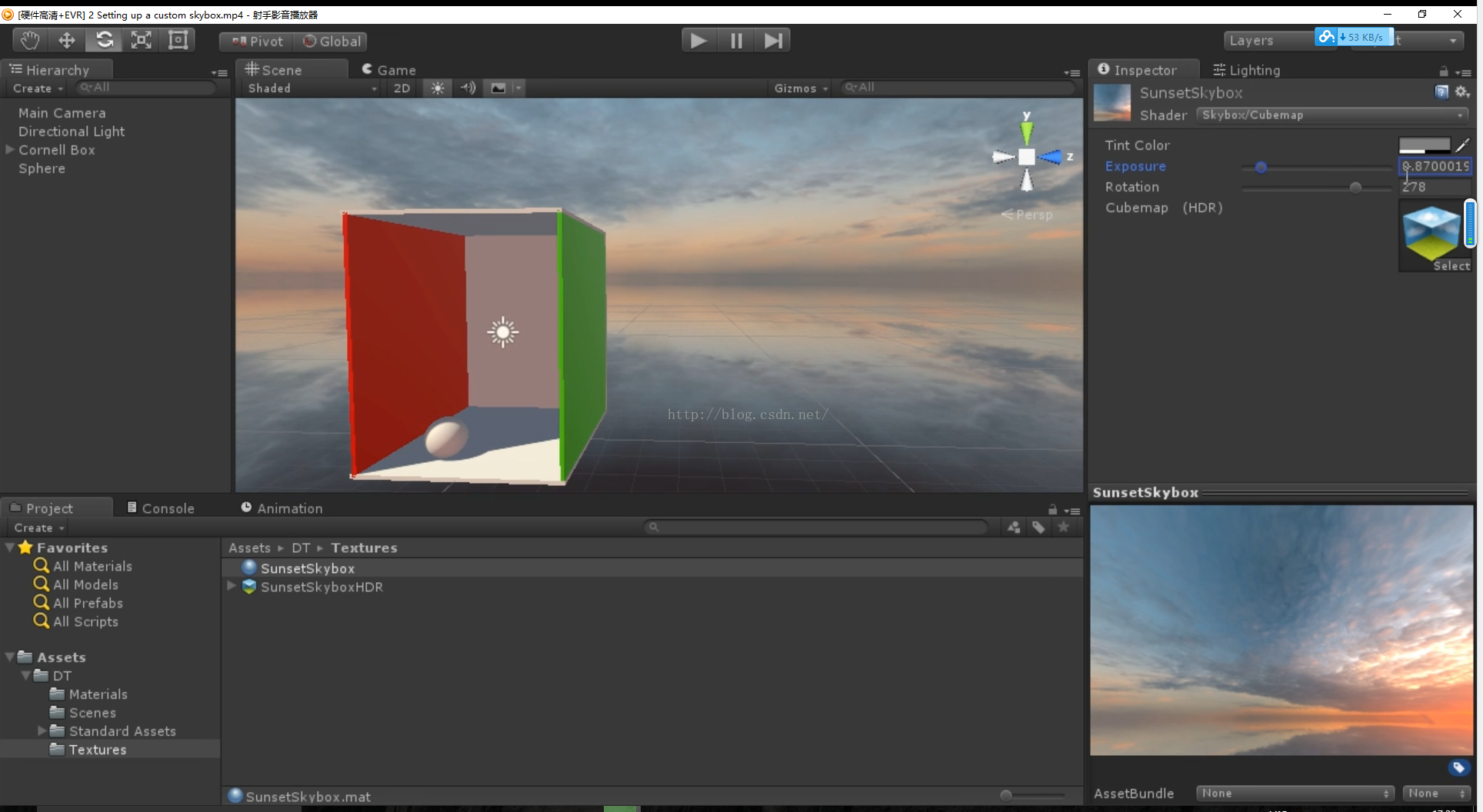Select the Rotate tool
This screenshot has width=1483, height=812.
pos(104,40)
